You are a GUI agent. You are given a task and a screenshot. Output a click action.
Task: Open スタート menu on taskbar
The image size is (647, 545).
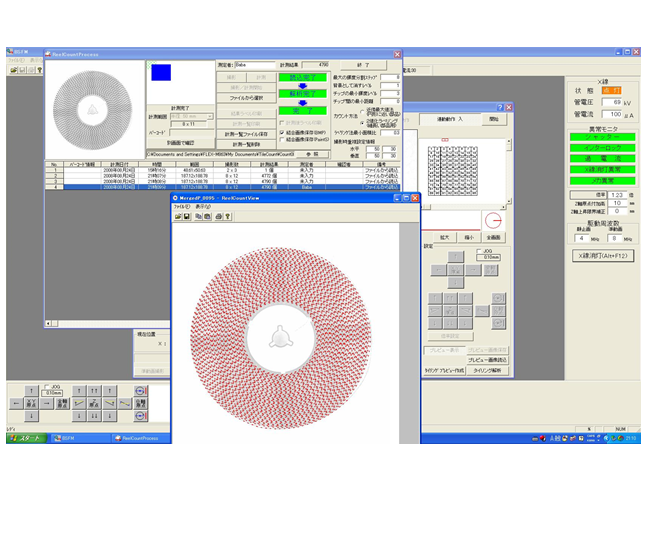pos(26,438)
